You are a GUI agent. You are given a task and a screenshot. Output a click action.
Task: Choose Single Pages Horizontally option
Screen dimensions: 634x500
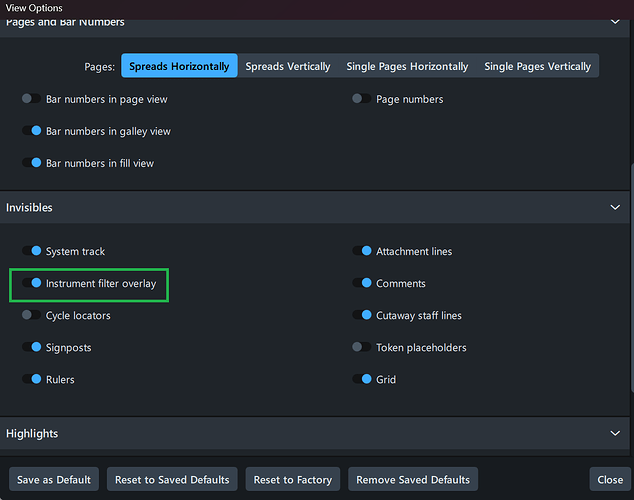point(407,66)
